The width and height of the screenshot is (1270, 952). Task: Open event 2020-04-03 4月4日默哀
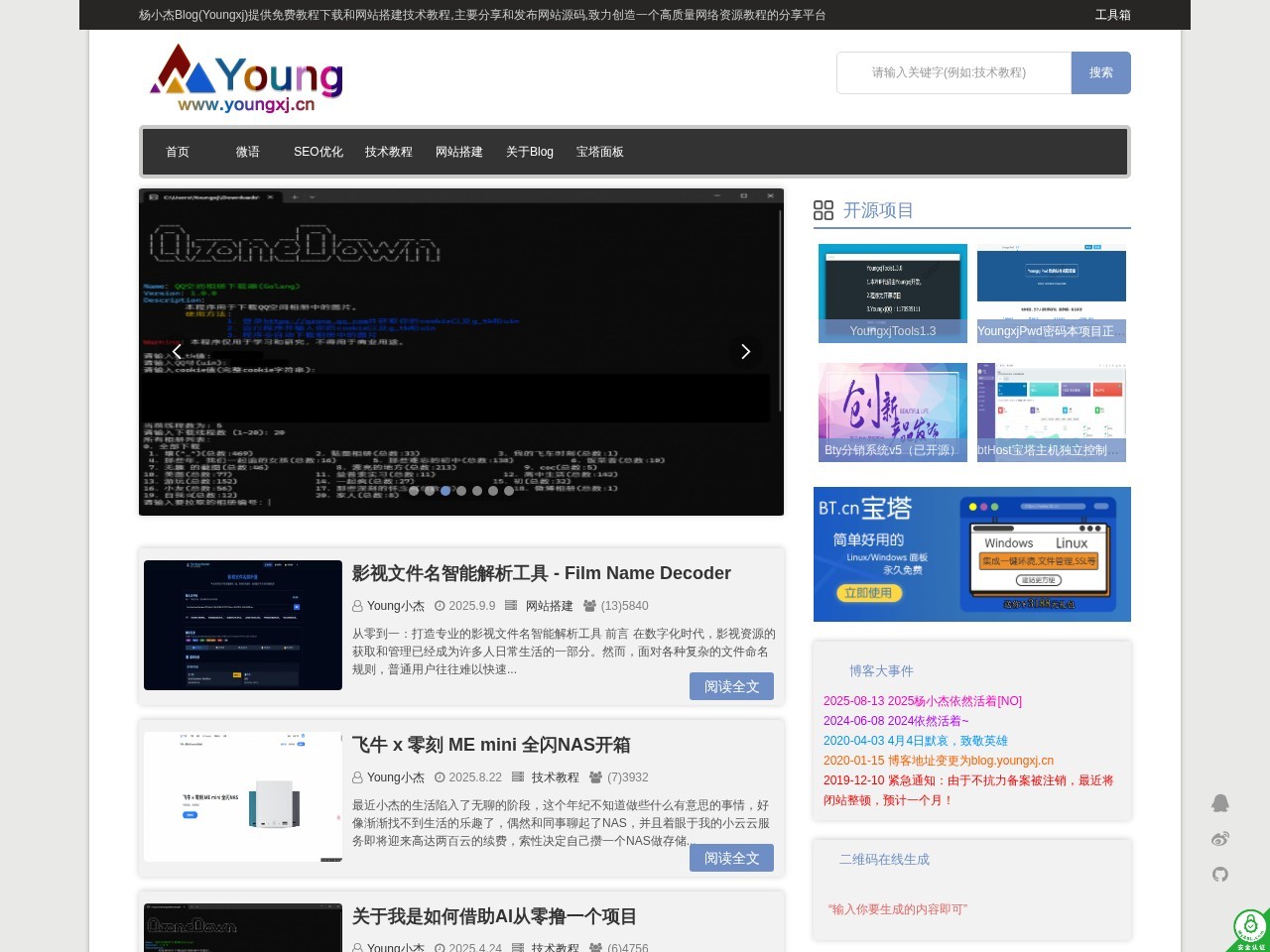916,741
